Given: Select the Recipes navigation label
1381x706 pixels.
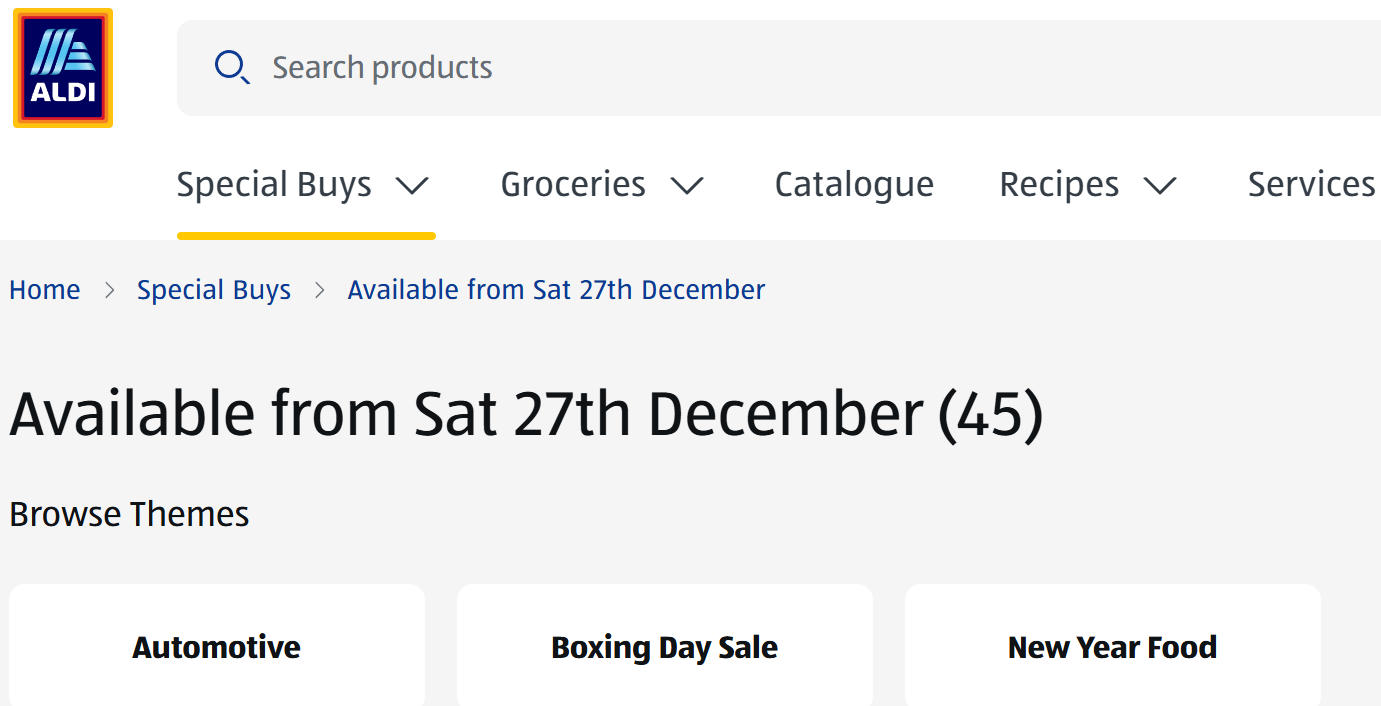Looking at the screenshot, I should pyautogui.click(x=1059, y=185).
